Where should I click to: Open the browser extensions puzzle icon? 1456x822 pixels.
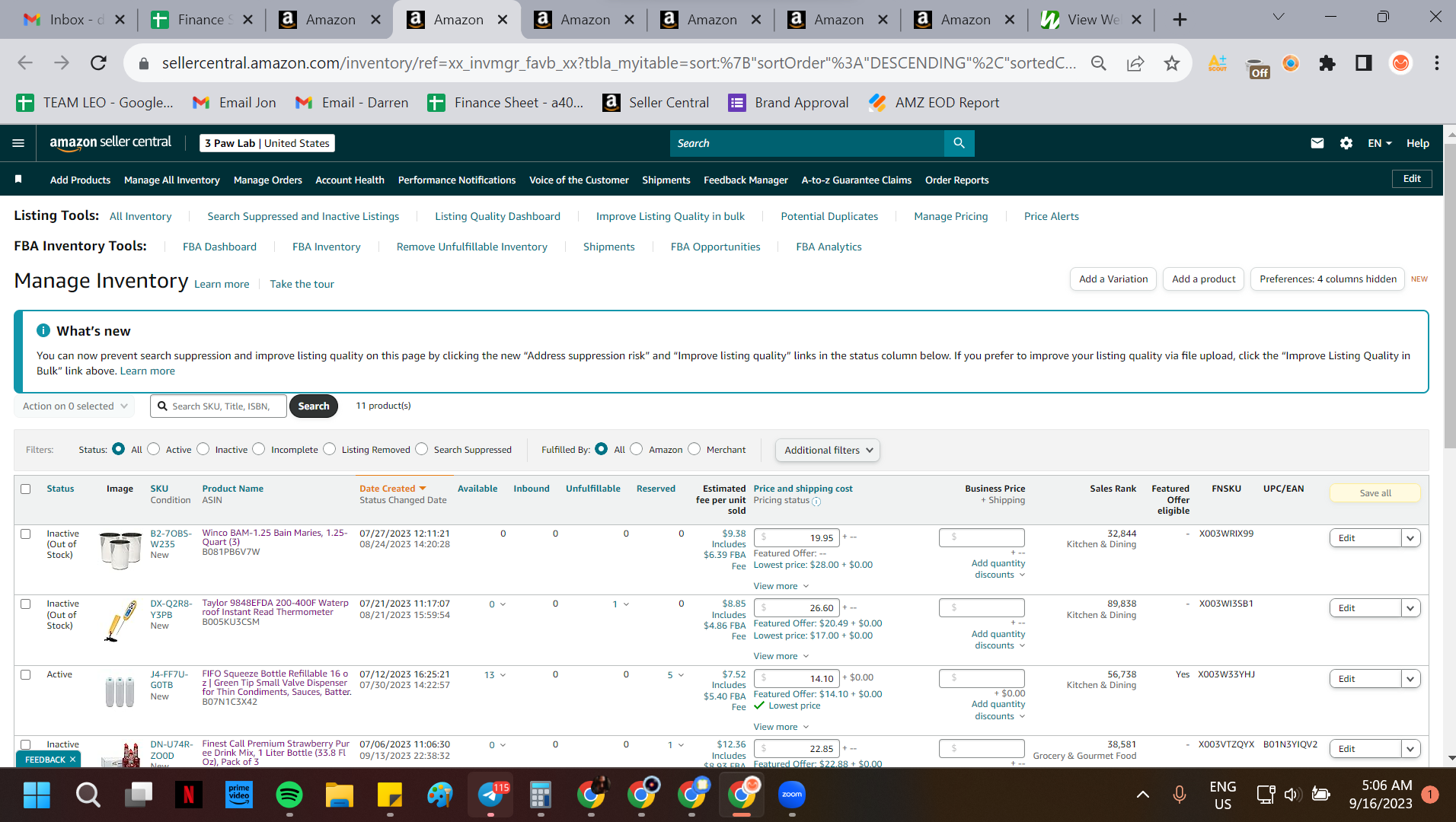click(1327, 63)
